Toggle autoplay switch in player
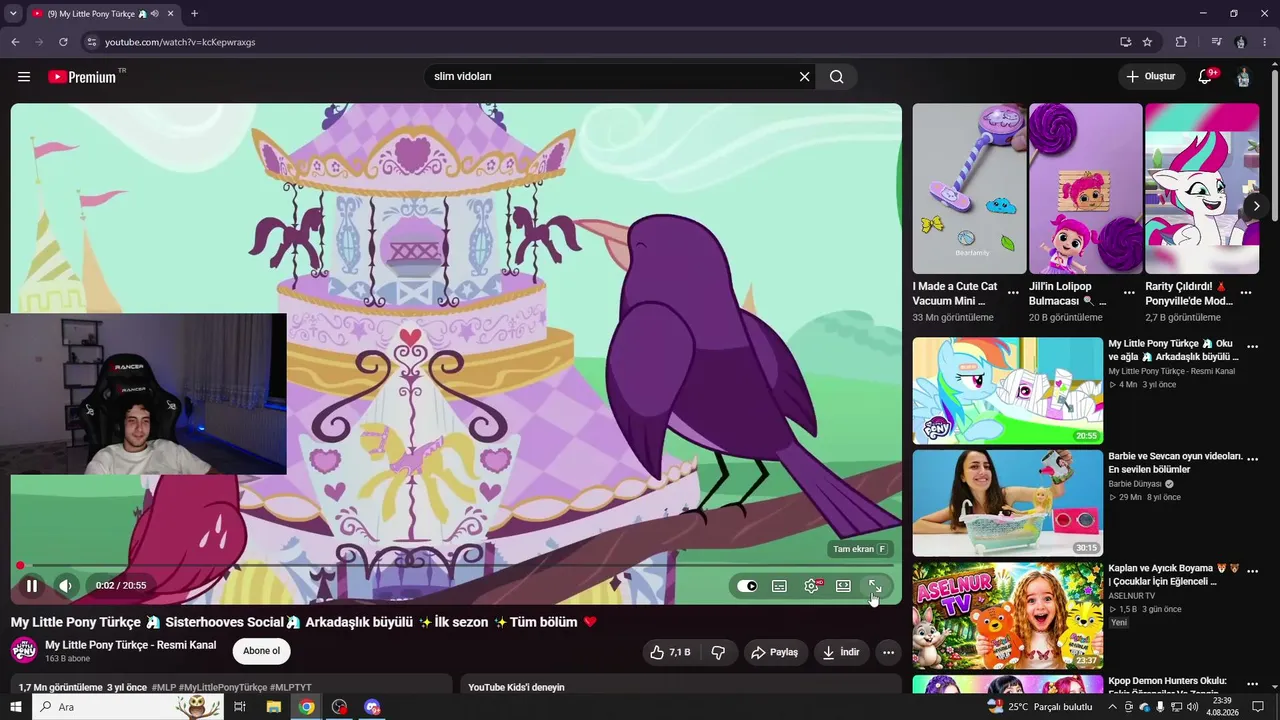The image size is (1280, 720). (747, 586)
